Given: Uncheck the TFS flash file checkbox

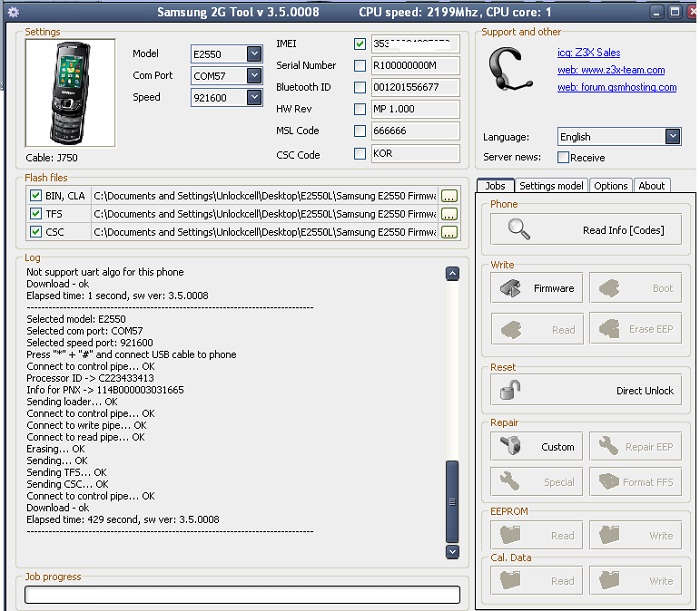Looking at the screenshot, I should tap(36, 214).
